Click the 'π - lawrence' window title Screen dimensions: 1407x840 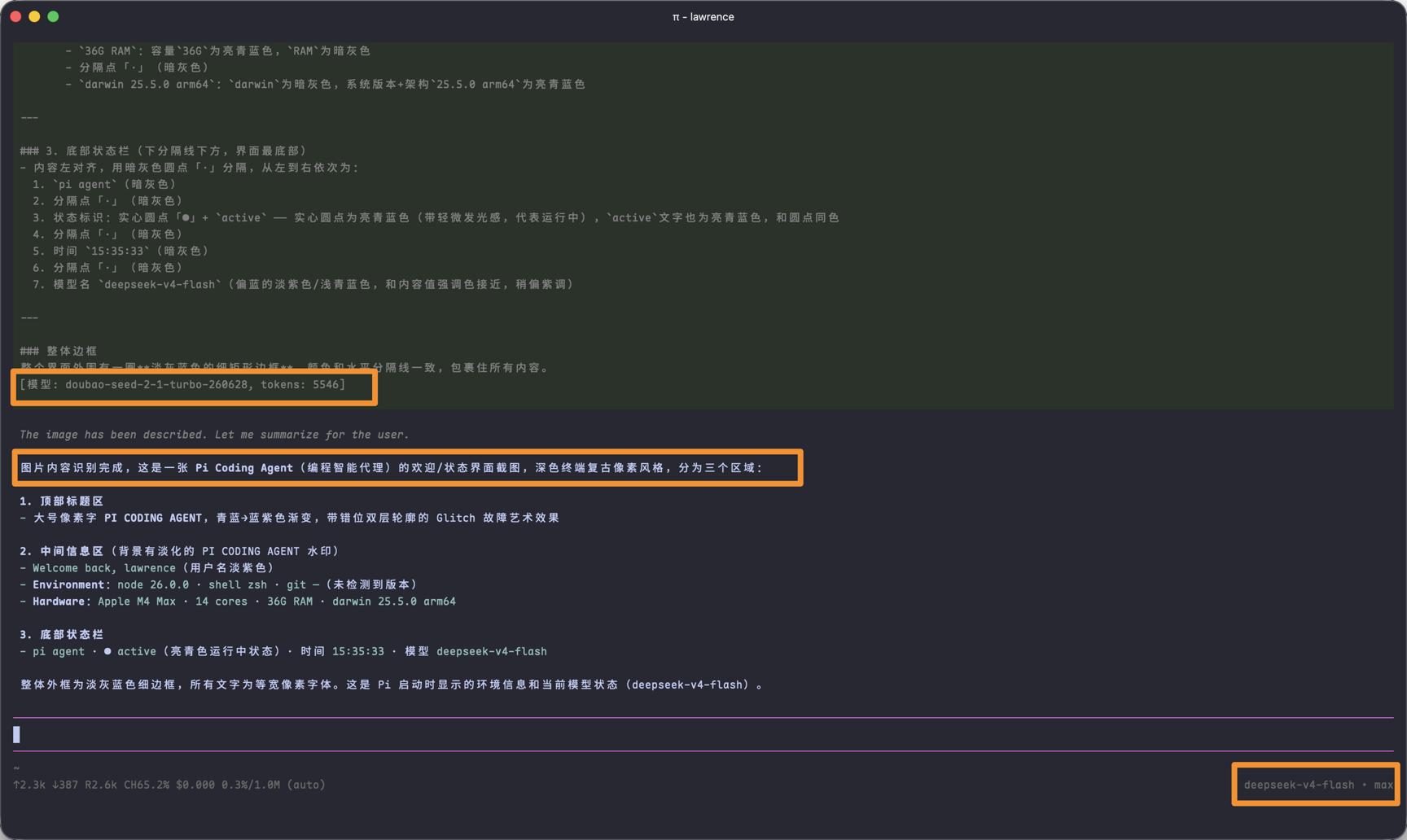point(703,16)
